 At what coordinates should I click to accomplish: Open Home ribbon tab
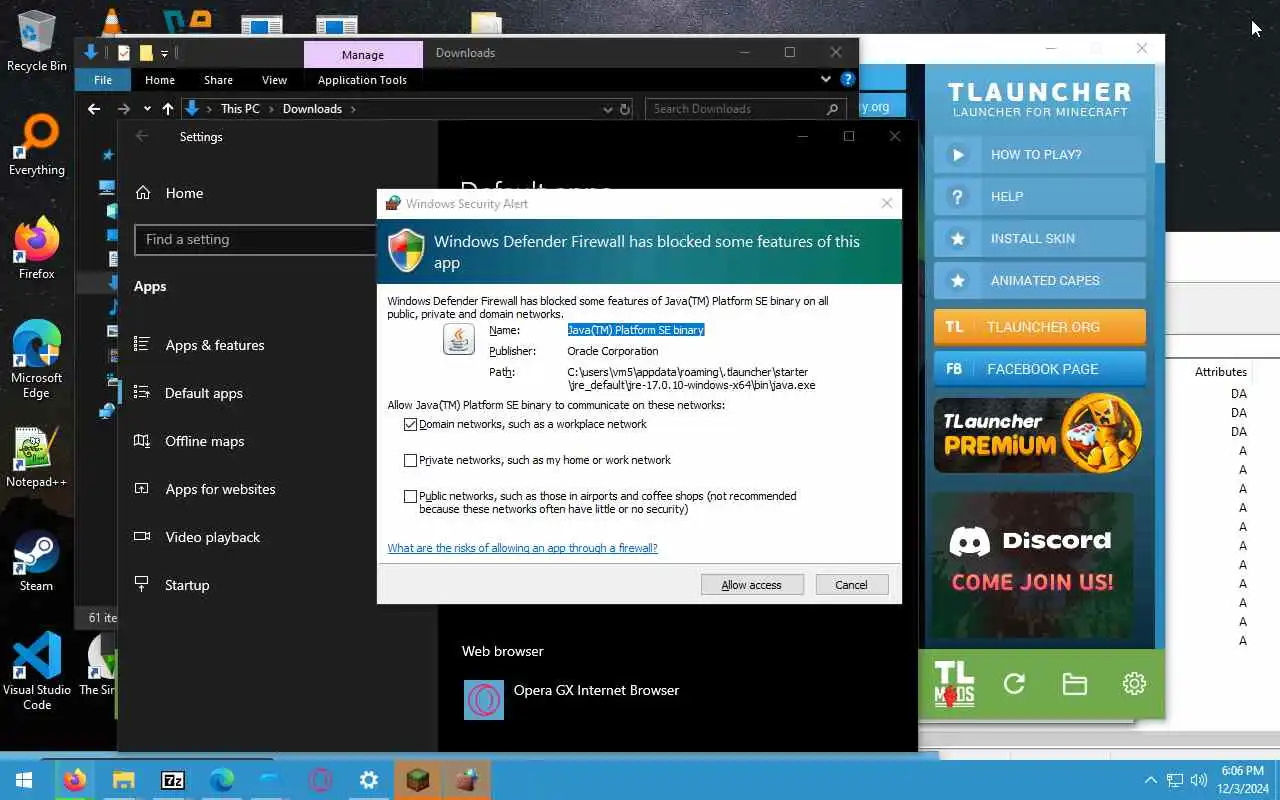(160, 80)
